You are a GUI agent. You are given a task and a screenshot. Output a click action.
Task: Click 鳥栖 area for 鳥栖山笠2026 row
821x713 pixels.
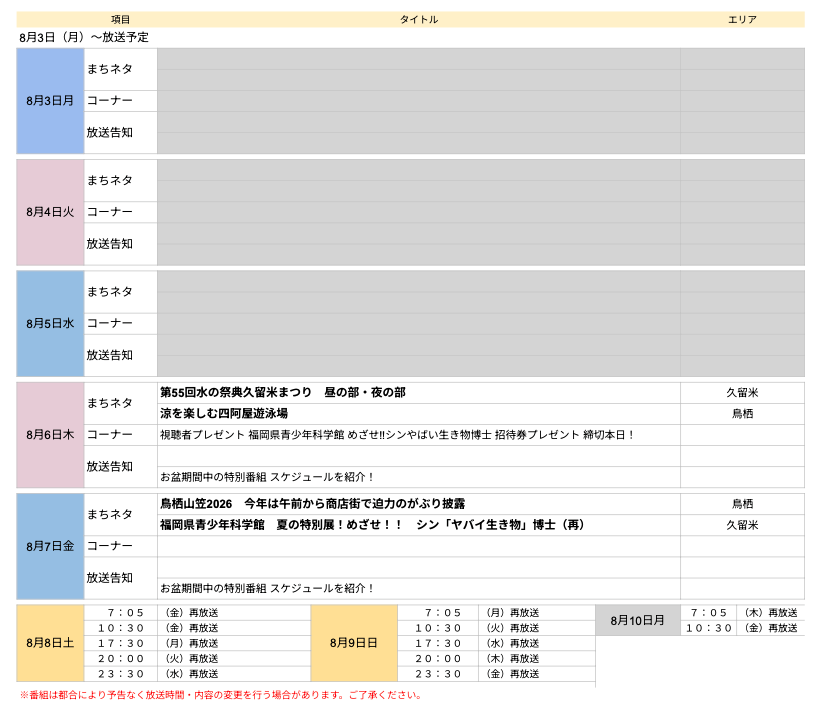(742, 504)
